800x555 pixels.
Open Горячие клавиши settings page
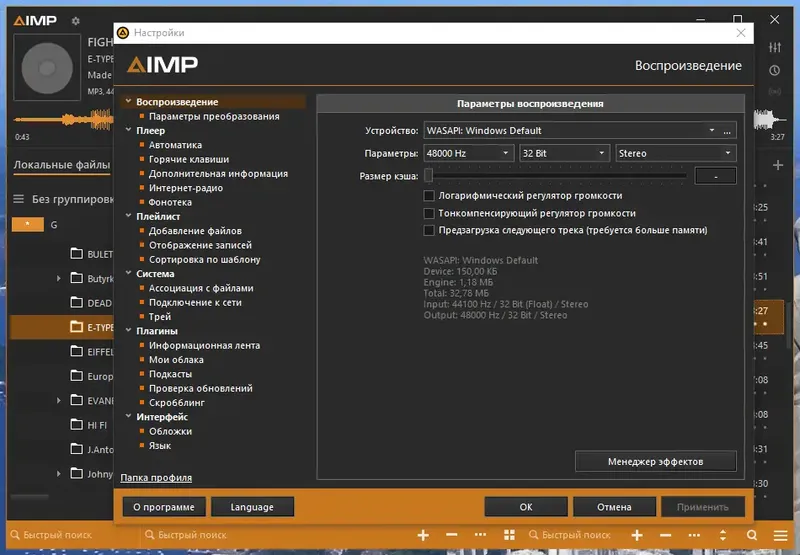(x=189, y=159)
